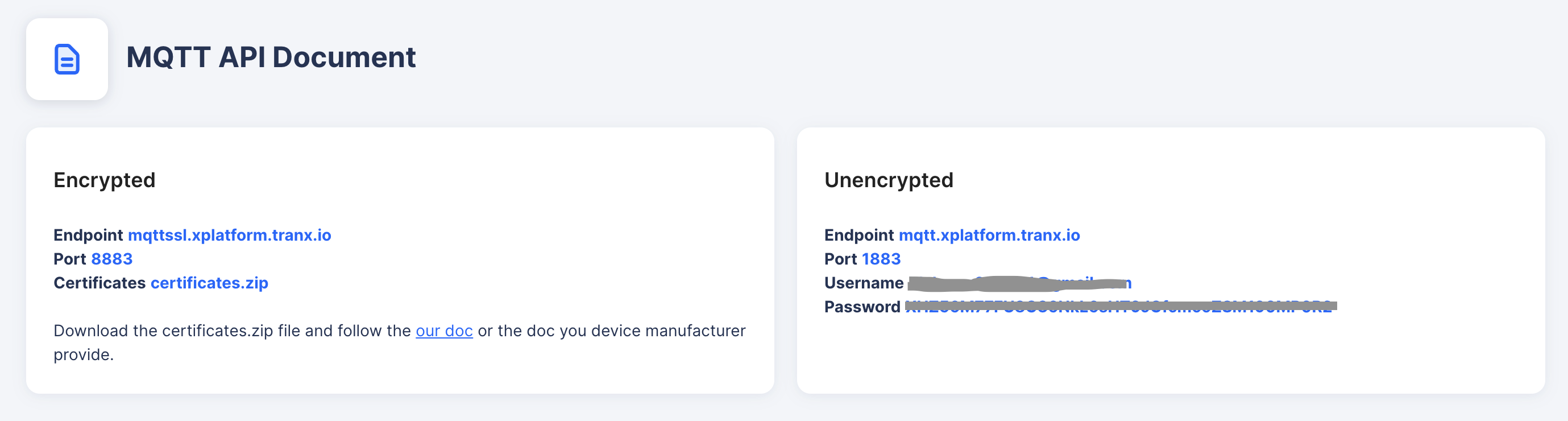Image resolution: width=1568 pixels, height=421 pixels.
Task: Click the encrypted Endpoint label
Action: (88, 235)
